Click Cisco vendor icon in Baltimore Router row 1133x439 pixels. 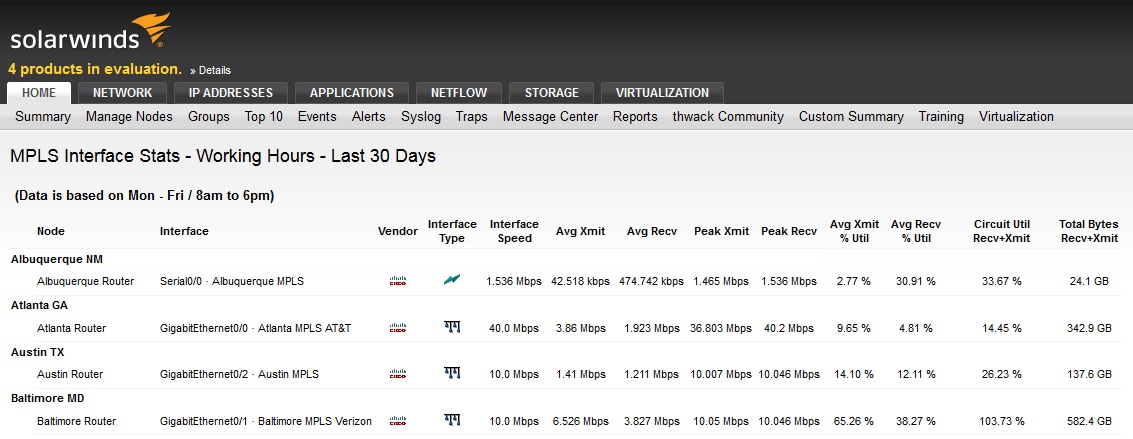click(397, 421)
